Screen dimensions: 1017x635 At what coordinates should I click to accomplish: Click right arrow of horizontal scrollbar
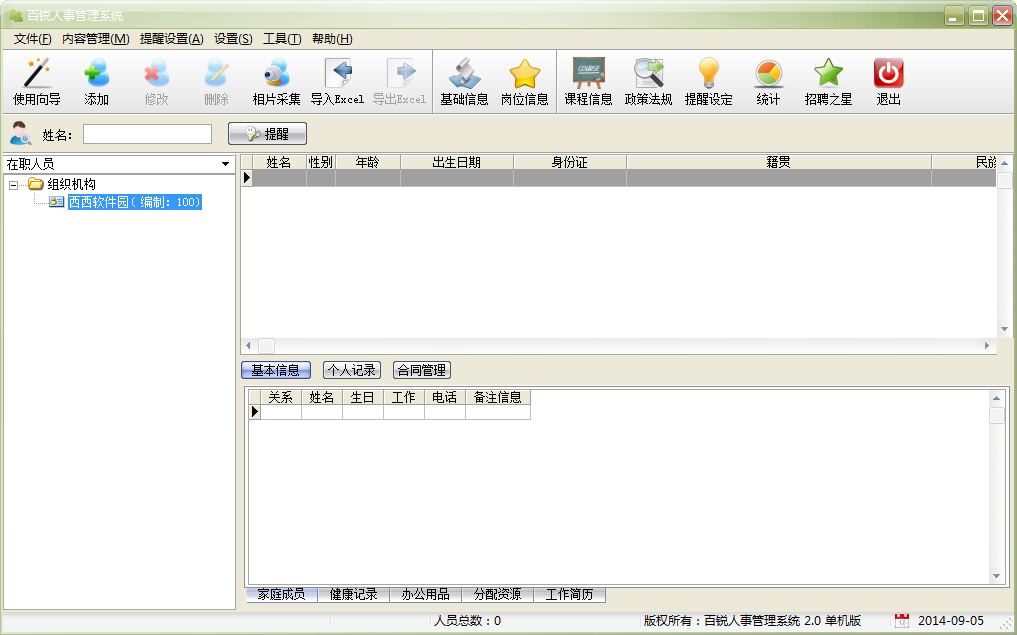[987, 346]
